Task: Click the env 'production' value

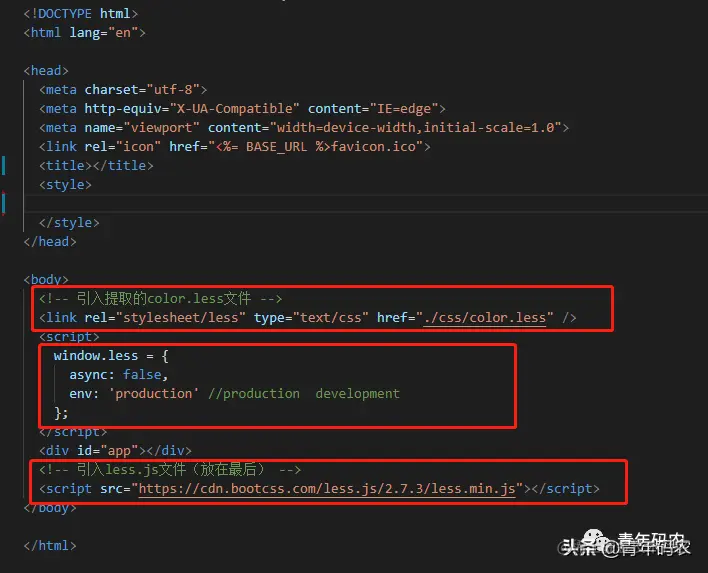Action: [154, 394]
